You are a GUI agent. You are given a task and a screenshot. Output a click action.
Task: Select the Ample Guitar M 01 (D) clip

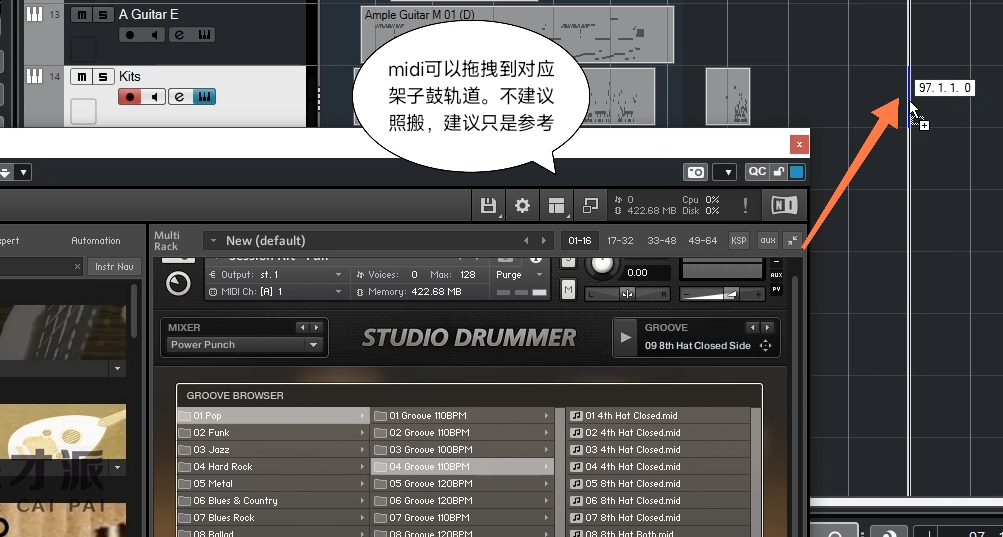click(517, 35)
